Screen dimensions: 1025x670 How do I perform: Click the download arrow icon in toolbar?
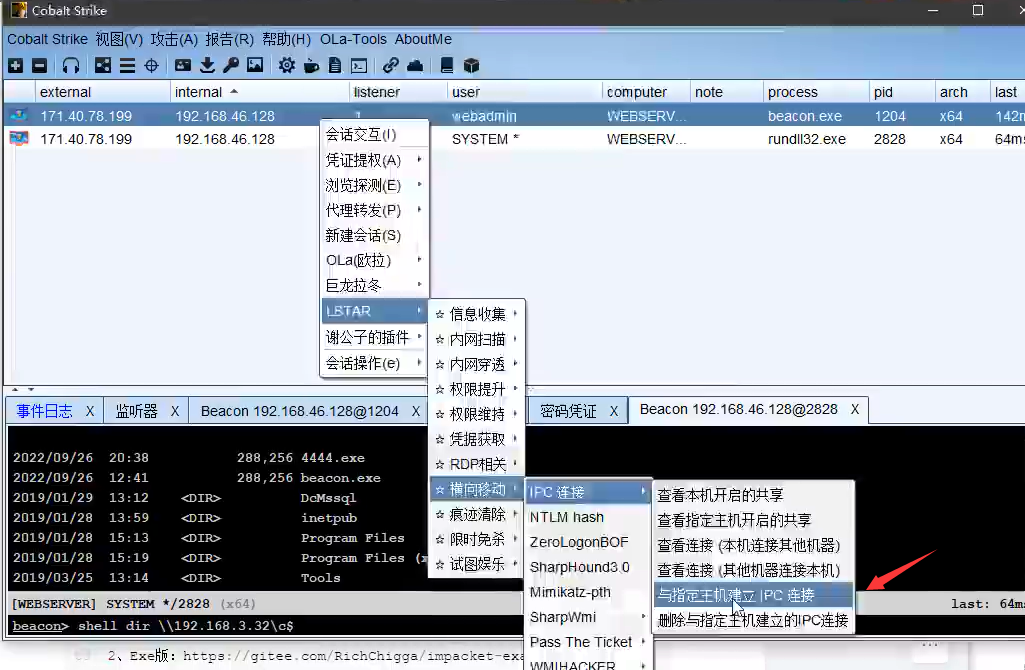[x=207, y=66]
